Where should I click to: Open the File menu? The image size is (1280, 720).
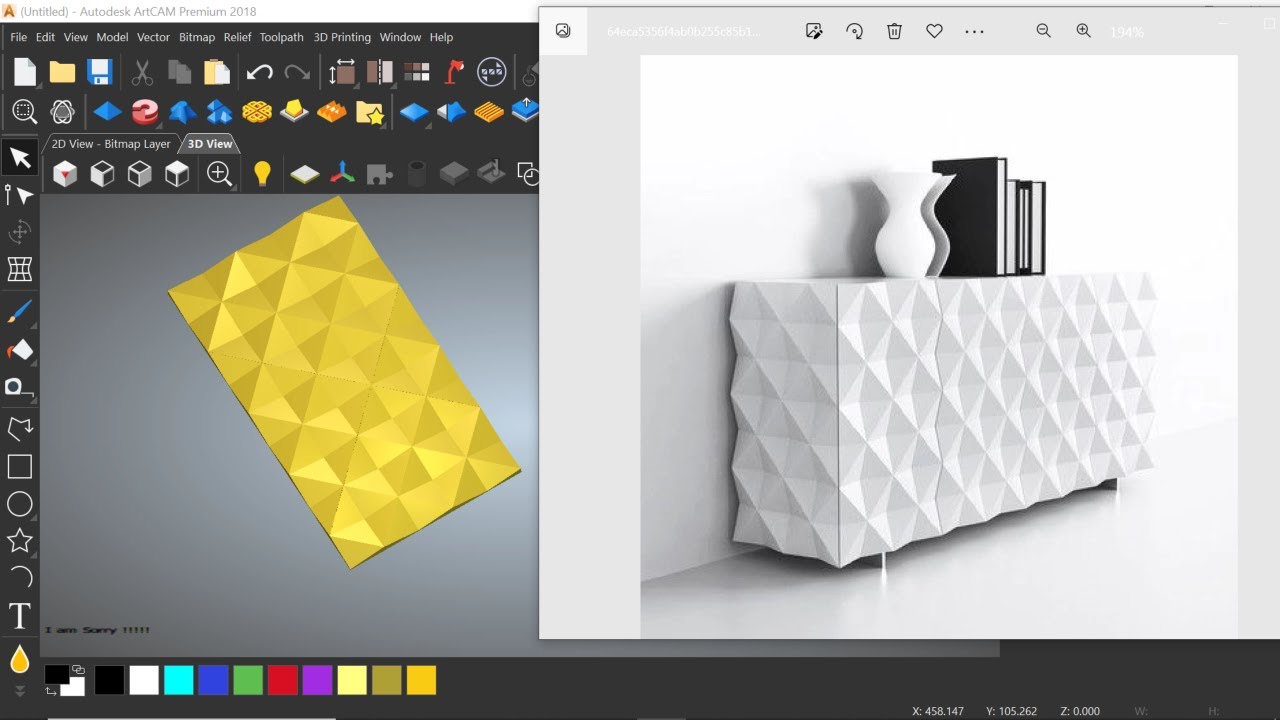[x=19, y=37]
